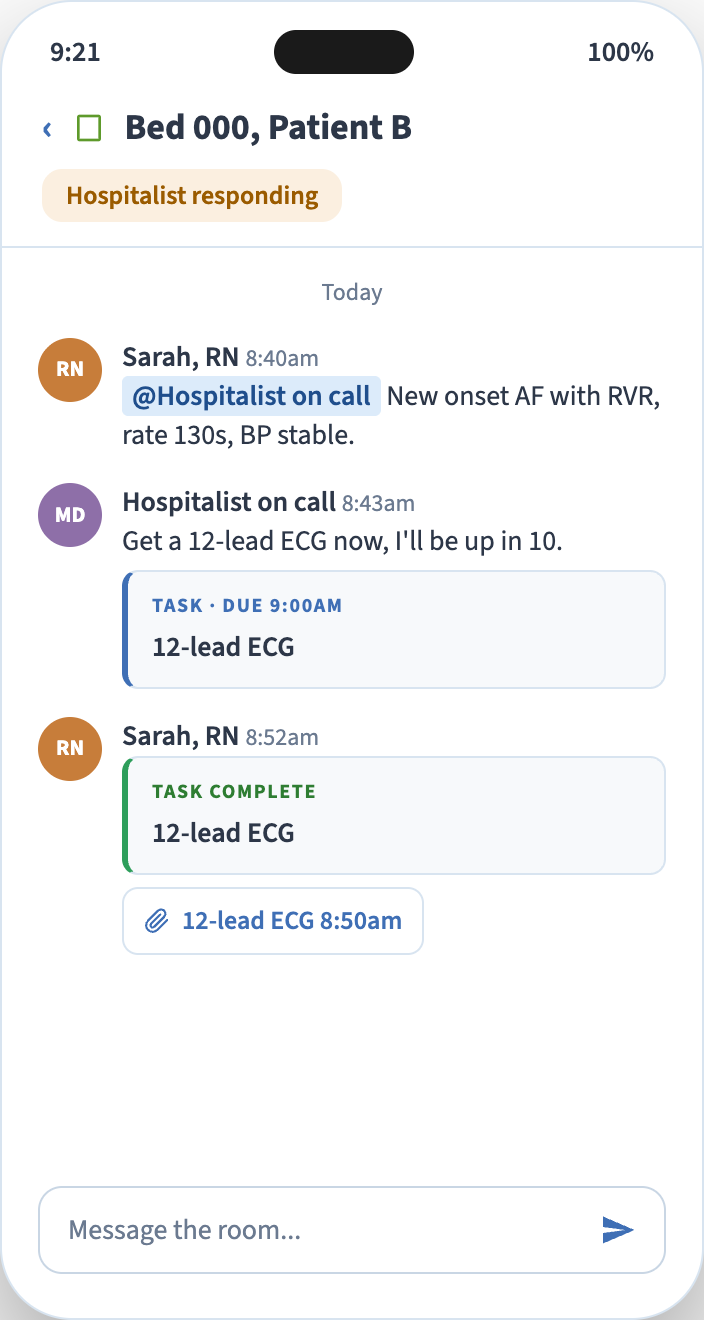Focus the Message the room input

pyautogui.click(x=352, y=1230)
